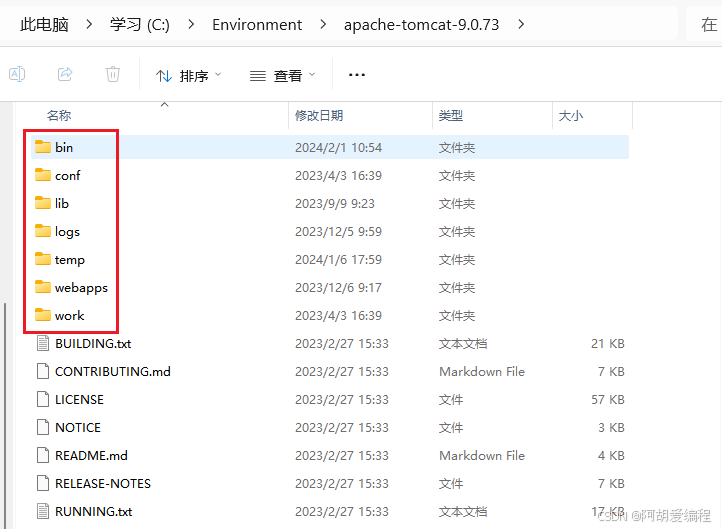
Task: Click the logs folder name
Action: pyautogui.click(x=67, y=232)
